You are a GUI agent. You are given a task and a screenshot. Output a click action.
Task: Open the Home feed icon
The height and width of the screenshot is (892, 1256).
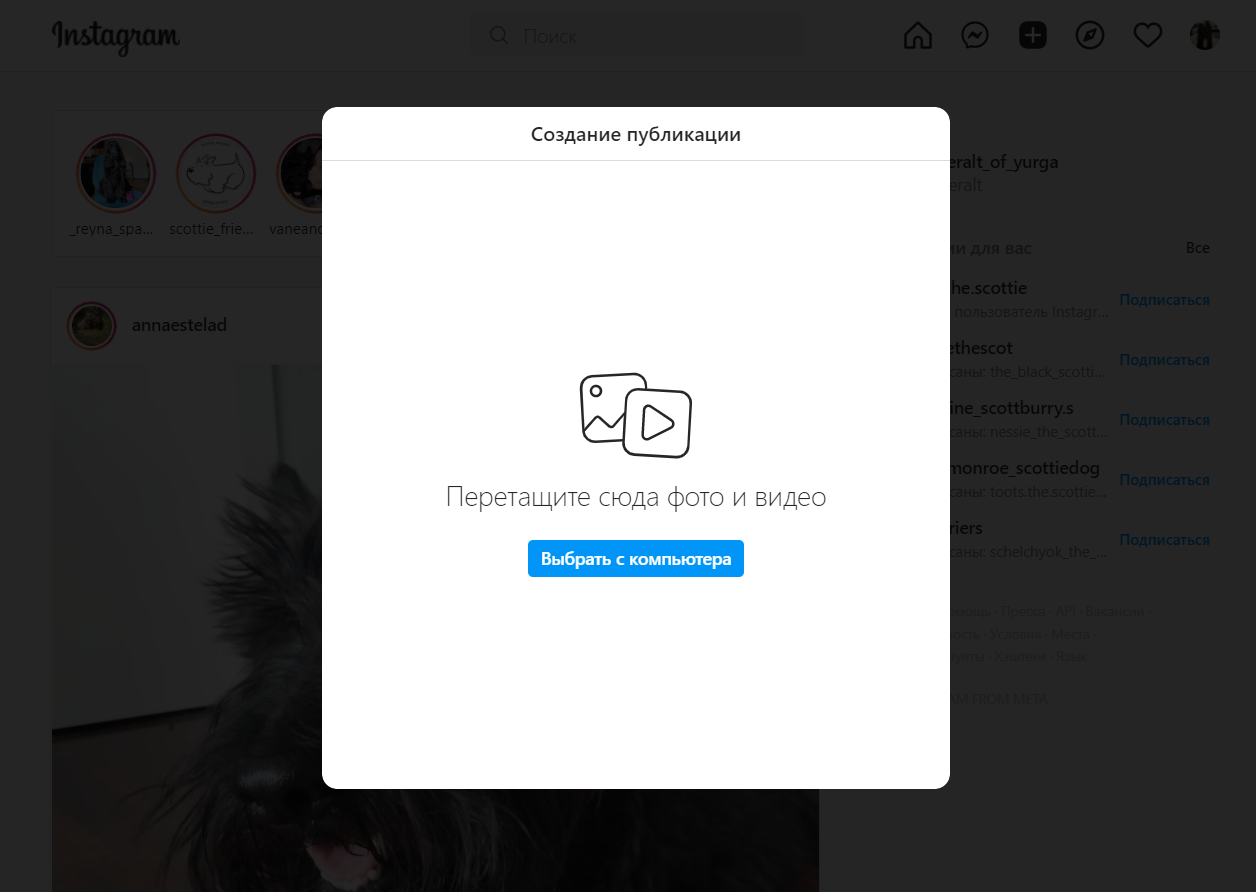[917, 36]
